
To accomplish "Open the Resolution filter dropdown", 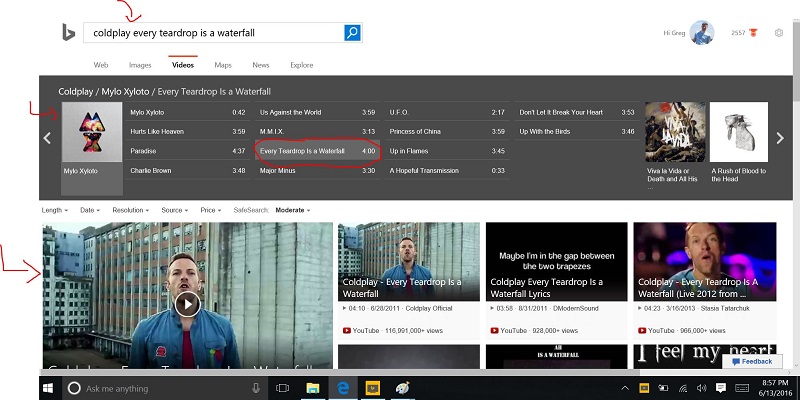I will [131, 210].
